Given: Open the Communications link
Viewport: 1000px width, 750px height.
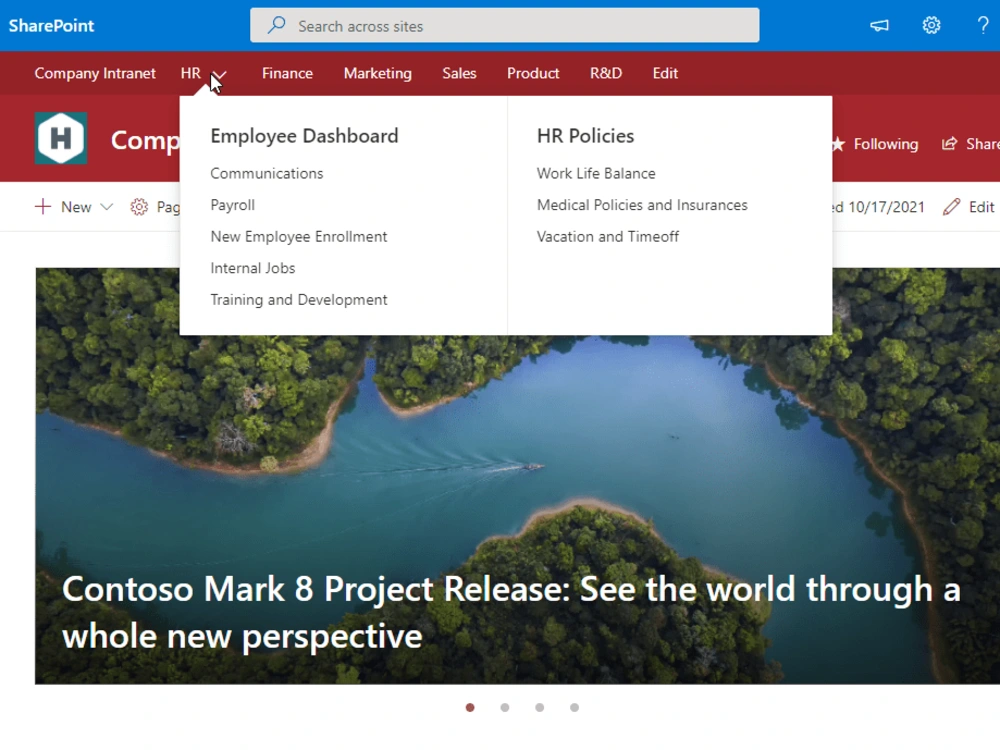Looking at the screenshot, I should tap(267, 173).
